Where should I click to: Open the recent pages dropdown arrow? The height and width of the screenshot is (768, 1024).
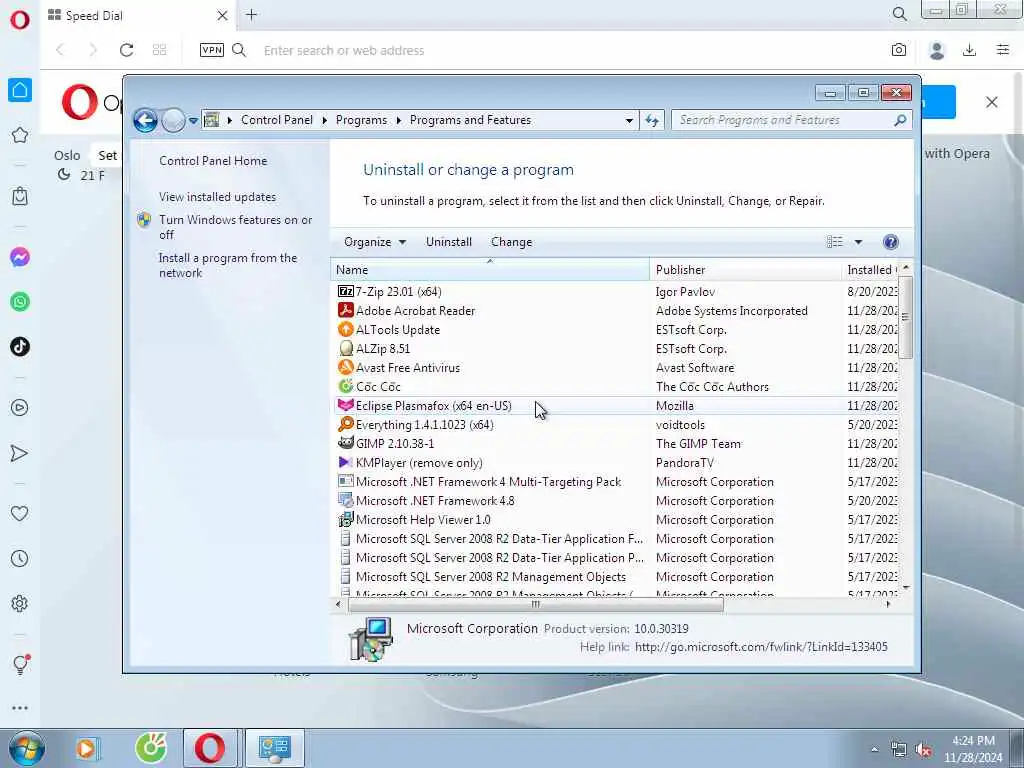point(193,121)
